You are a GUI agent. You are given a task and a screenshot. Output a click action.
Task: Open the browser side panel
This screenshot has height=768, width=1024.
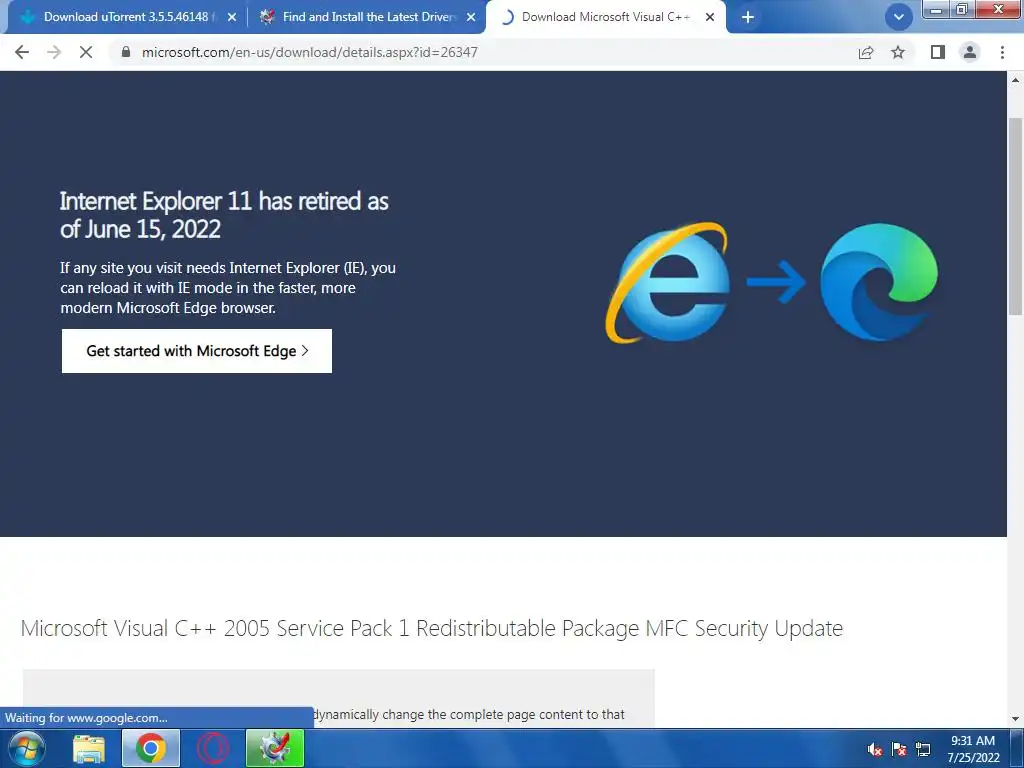[x=938, y=52]
